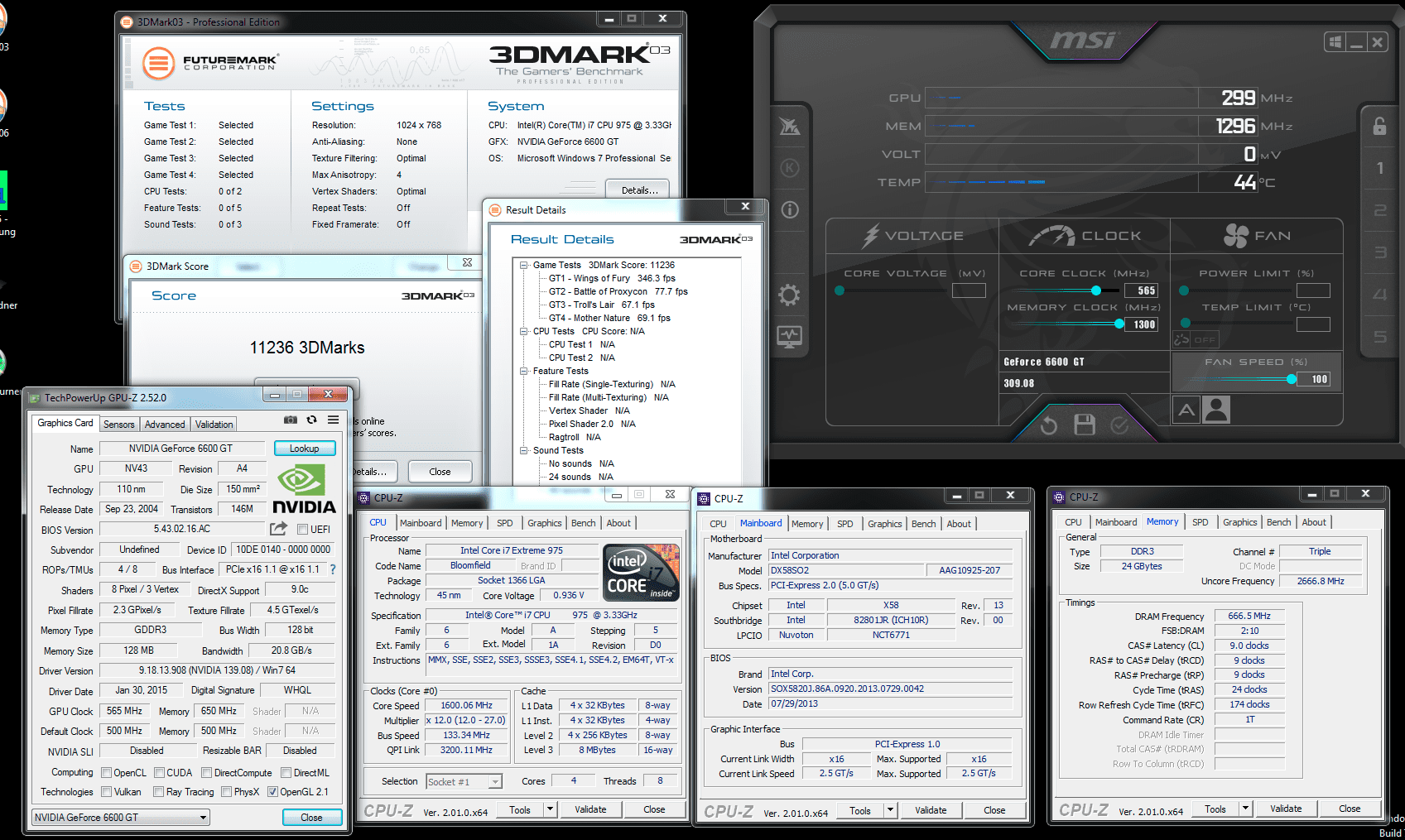Click the save profile floppy icon
The image size is (1405, 840).
[x=1085, y=425]
